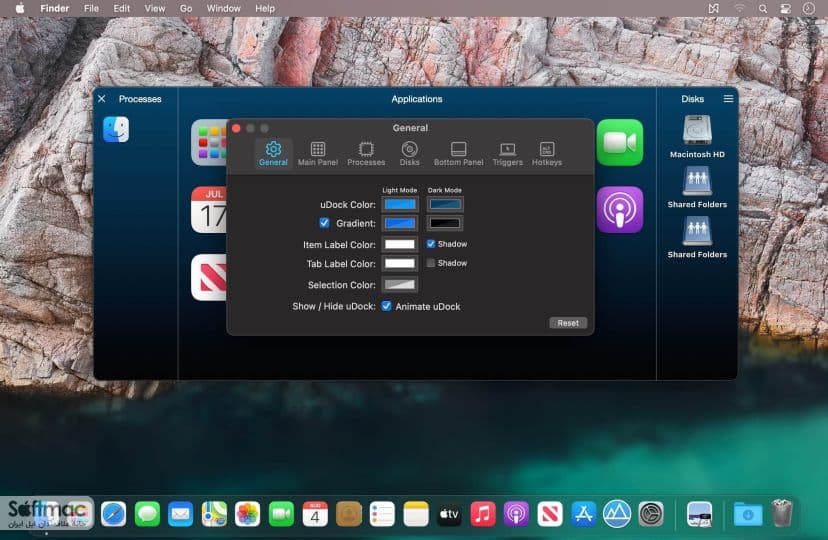Open the Dark Mode Gradient color well
The image size is (828, 540).
pyautogui.click(x=445, y=223)
